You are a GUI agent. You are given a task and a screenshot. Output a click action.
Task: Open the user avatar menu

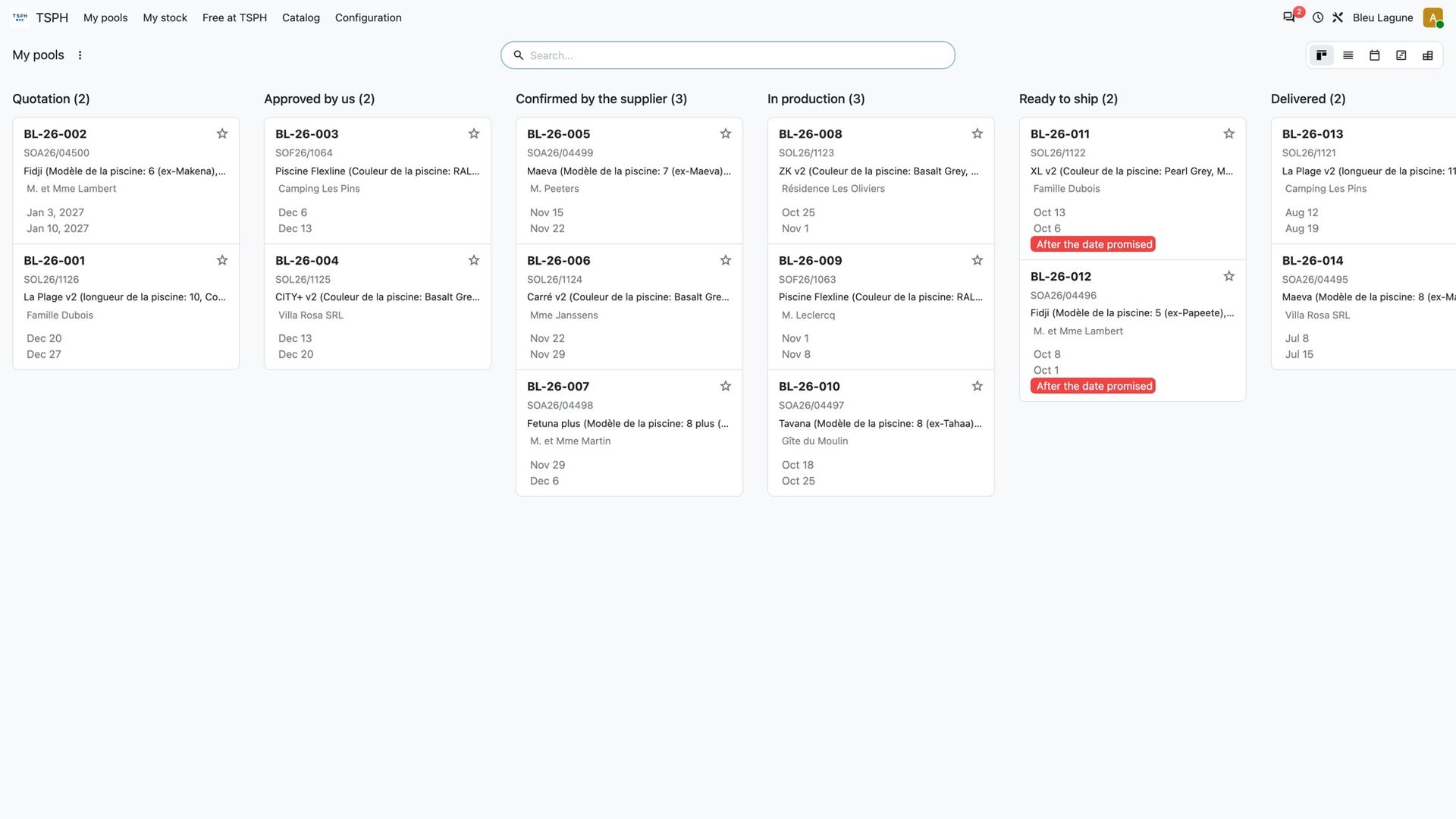[1432, 17]
